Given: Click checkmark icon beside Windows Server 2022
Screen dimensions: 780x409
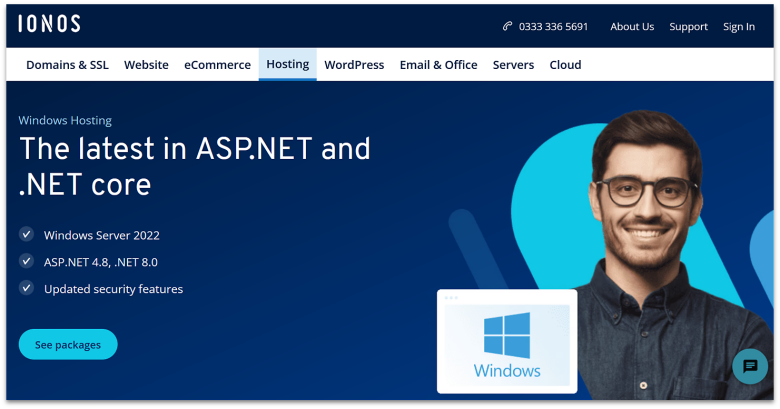Looking at the screenshot, I should (x=27, y=235).
